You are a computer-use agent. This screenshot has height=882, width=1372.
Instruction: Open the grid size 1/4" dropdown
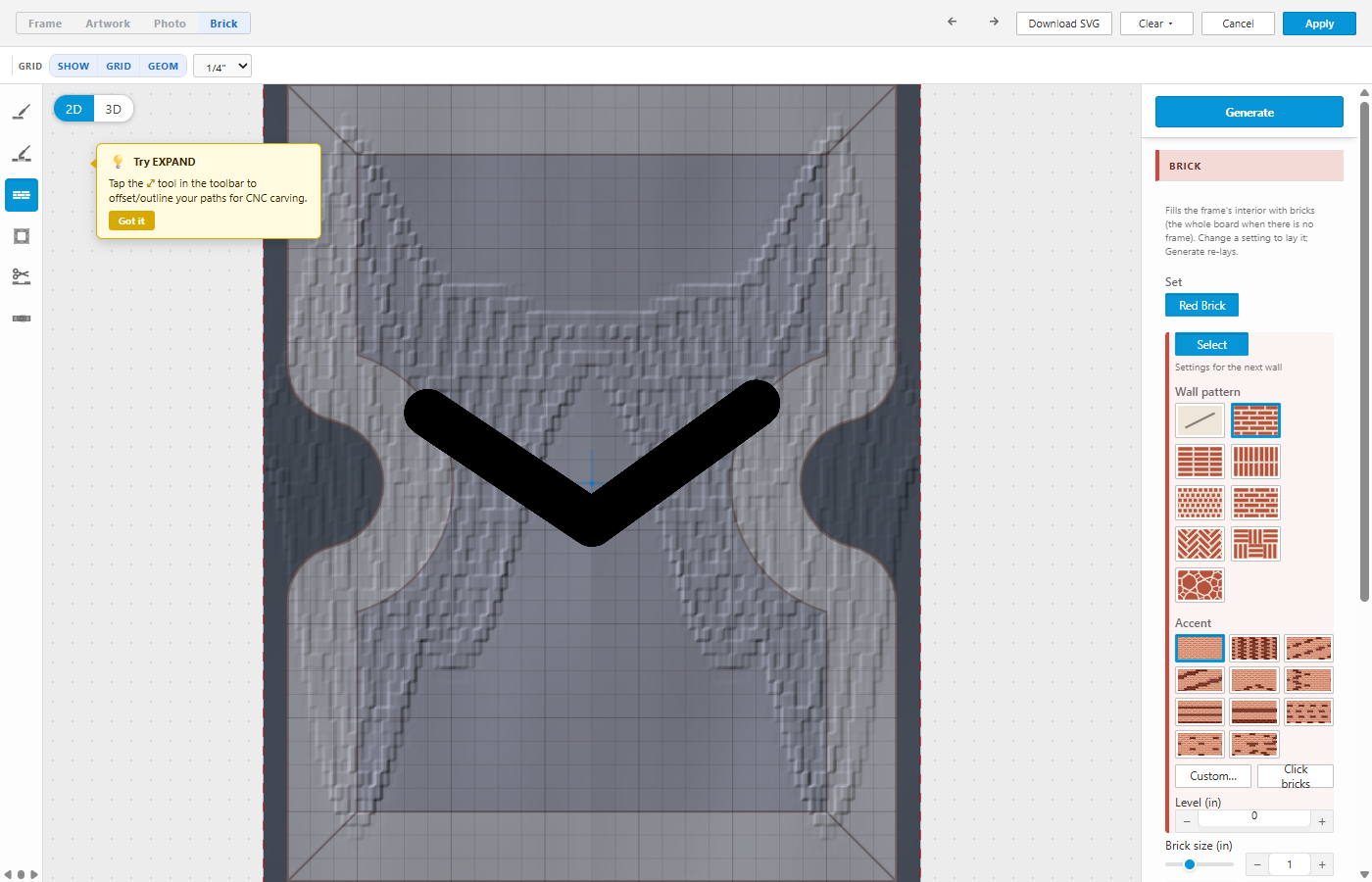(222, 67)
